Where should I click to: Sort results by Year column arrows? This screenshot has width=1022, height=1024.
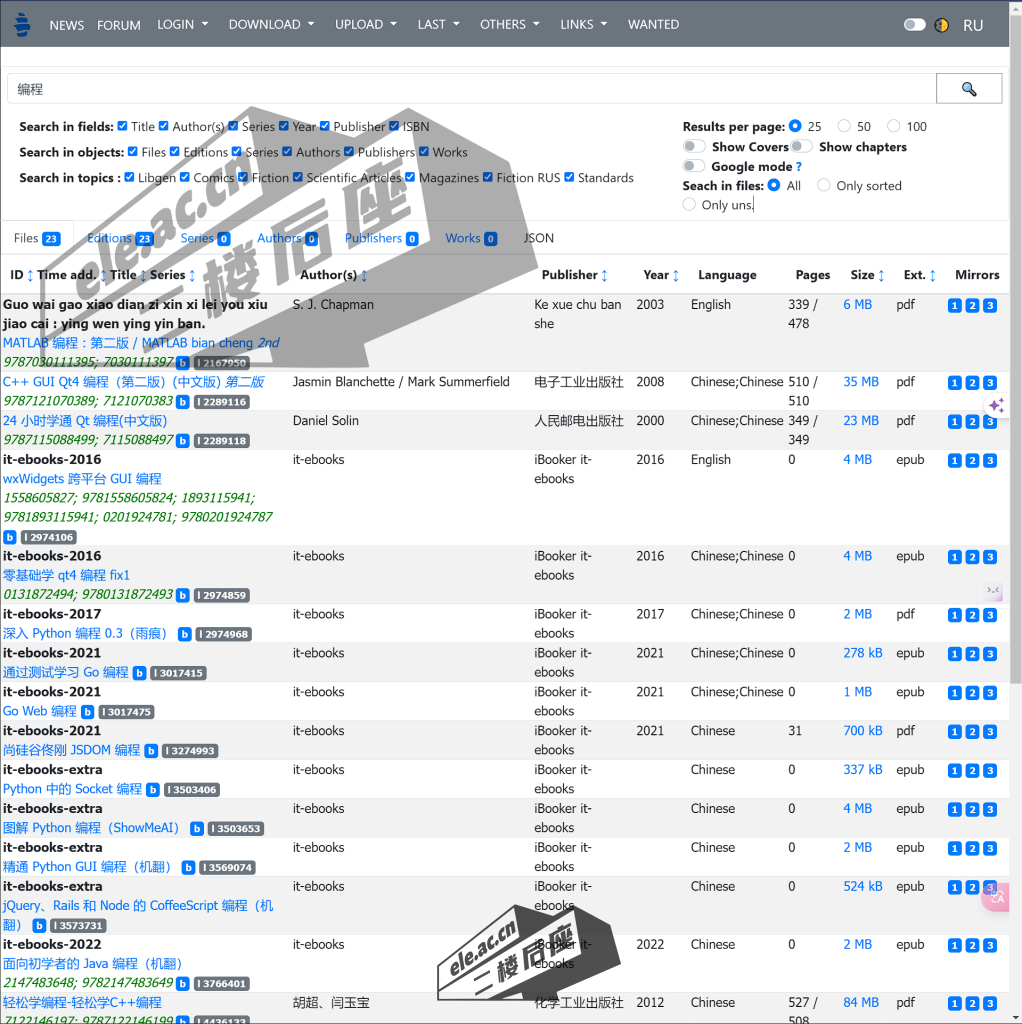[676, 276]
